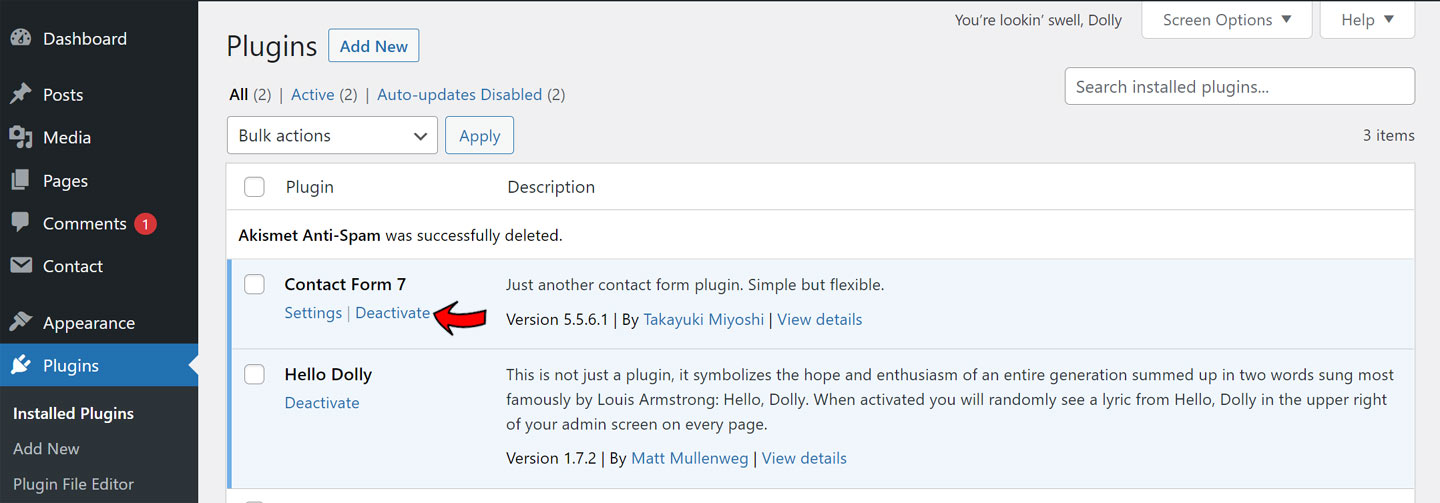The height and width of the screenshot is (503, 1440).
Task: Filter plugins by Active
Action: [x=312, y=95]
